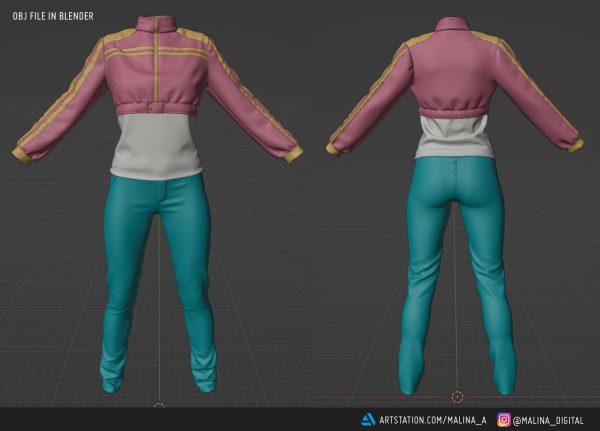
Task: Click the right-side yellow cuff of the front-view jacket
Action: coord(292,154)
